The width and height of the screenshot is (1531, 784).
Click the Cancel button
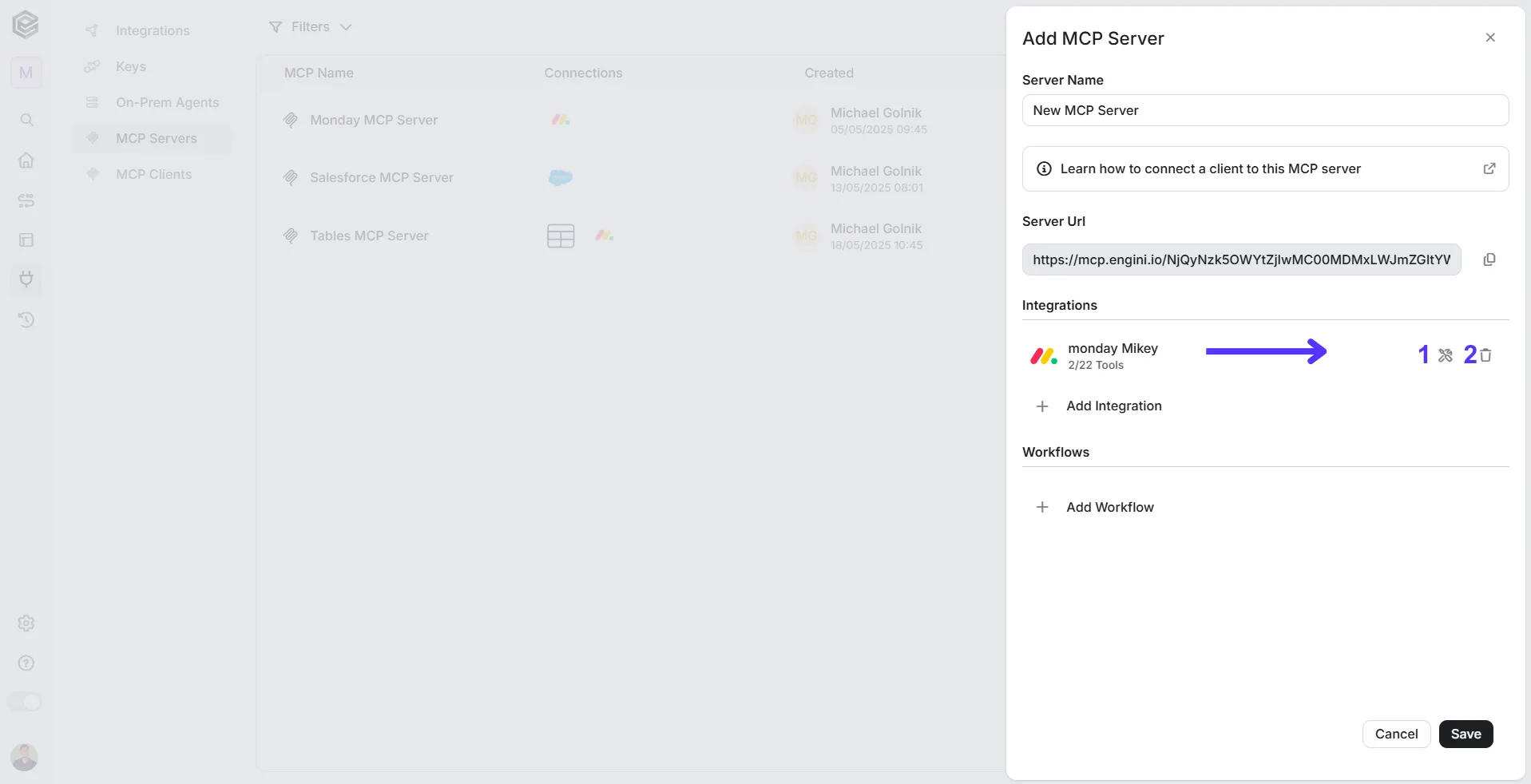click(1396, 734)
